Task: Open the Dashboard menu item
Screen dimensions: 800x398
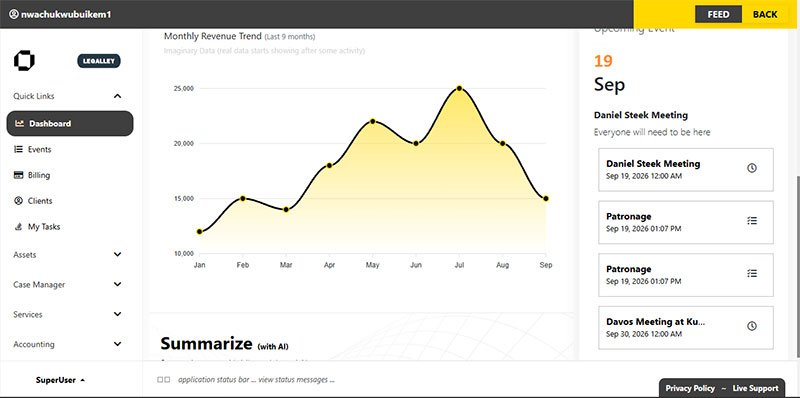Action: click(70, 123)
